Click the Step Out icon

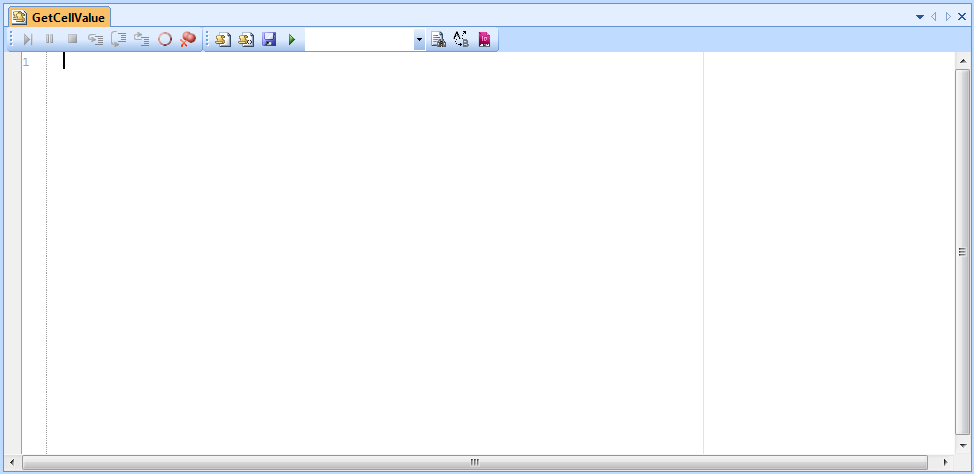click(141, 40)
